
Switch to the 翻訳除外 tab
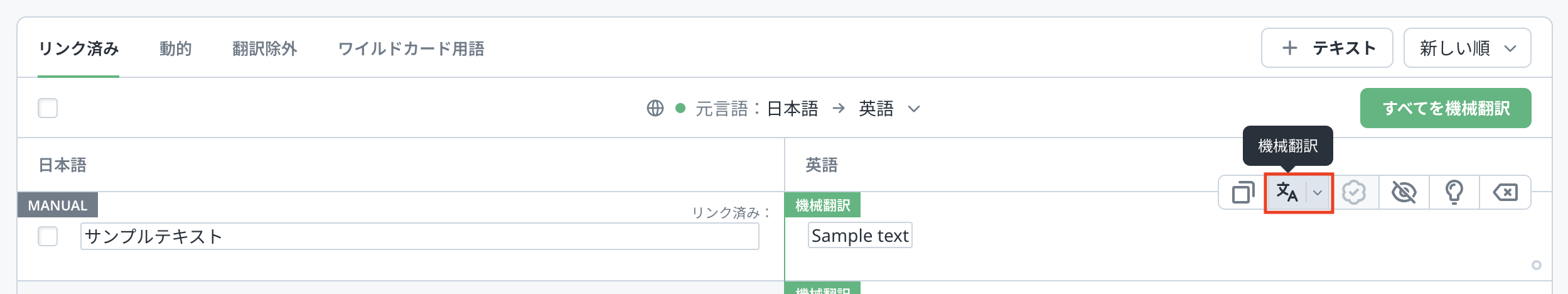264,48
